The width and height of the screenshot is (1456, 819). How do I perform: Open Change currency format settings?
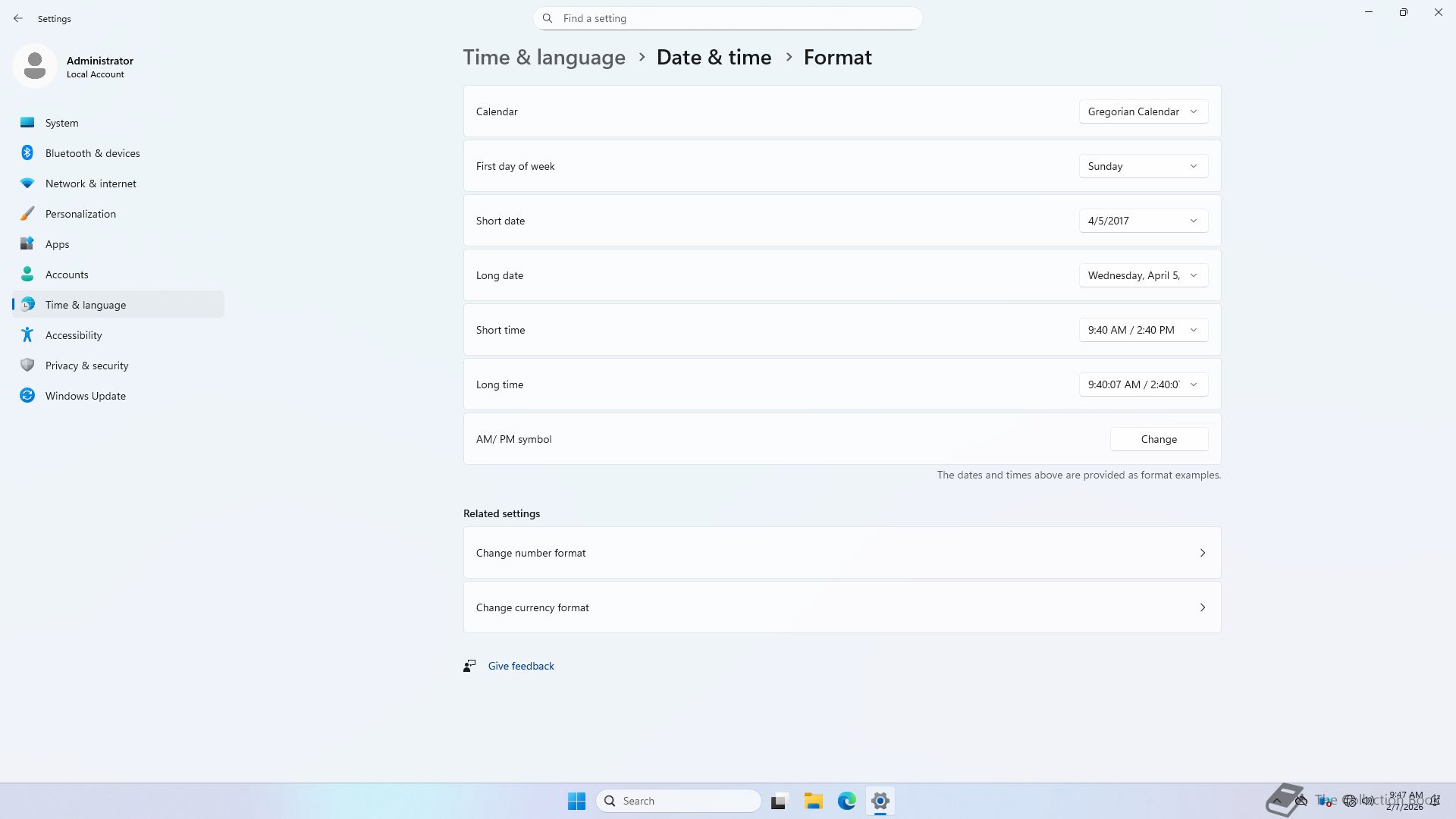point(842,607)
